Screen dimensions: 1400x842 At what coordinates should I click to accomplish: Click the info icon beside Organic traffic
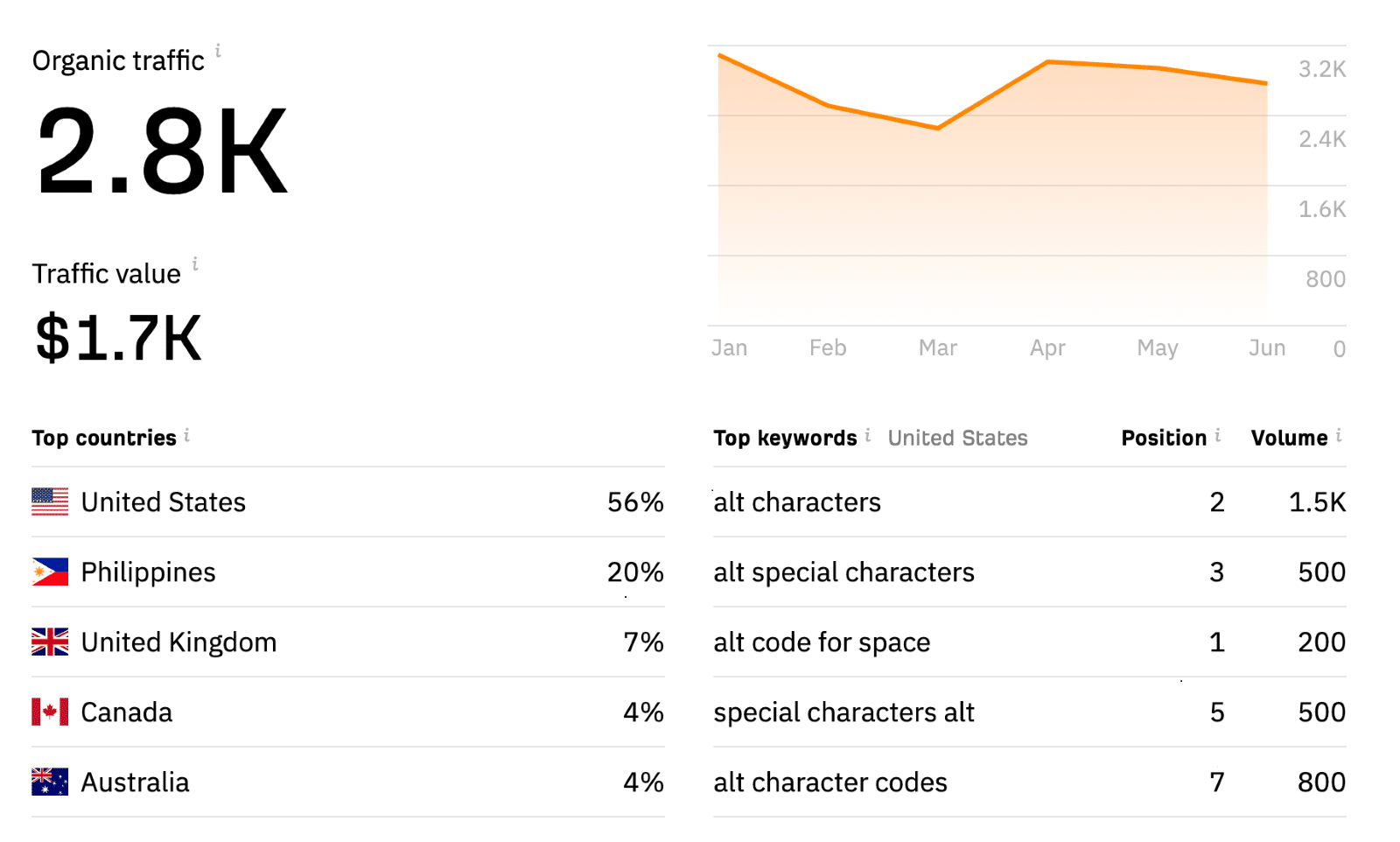pyautogui.click(x=218, y=51)
